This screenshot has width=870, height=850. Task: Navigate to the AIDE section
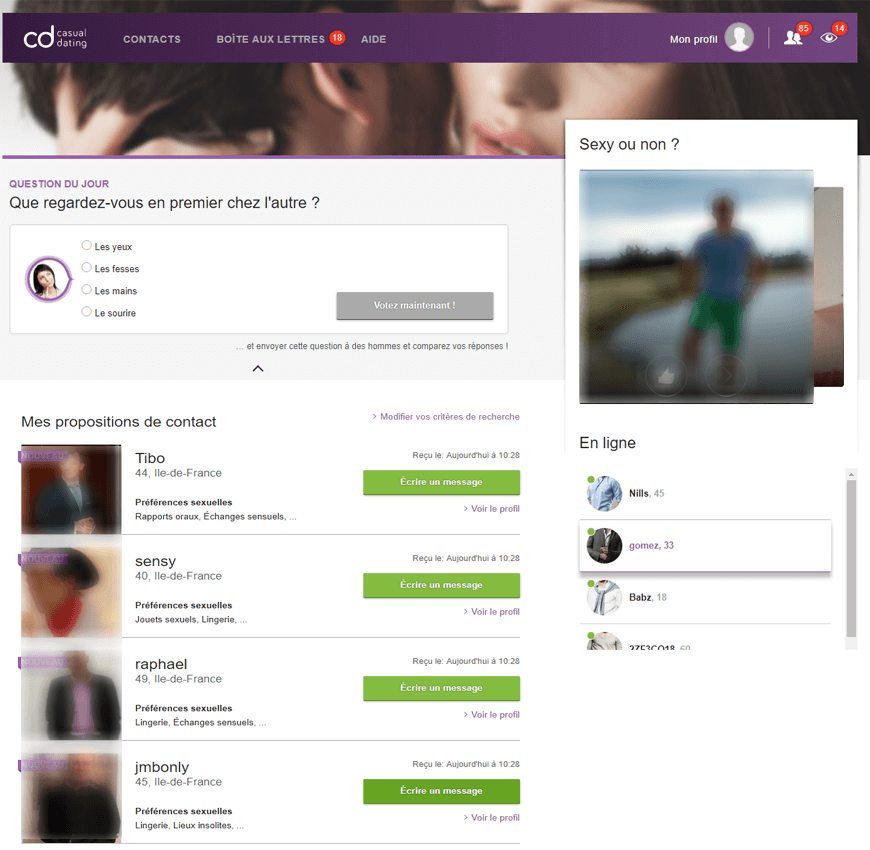coord(373,39)
